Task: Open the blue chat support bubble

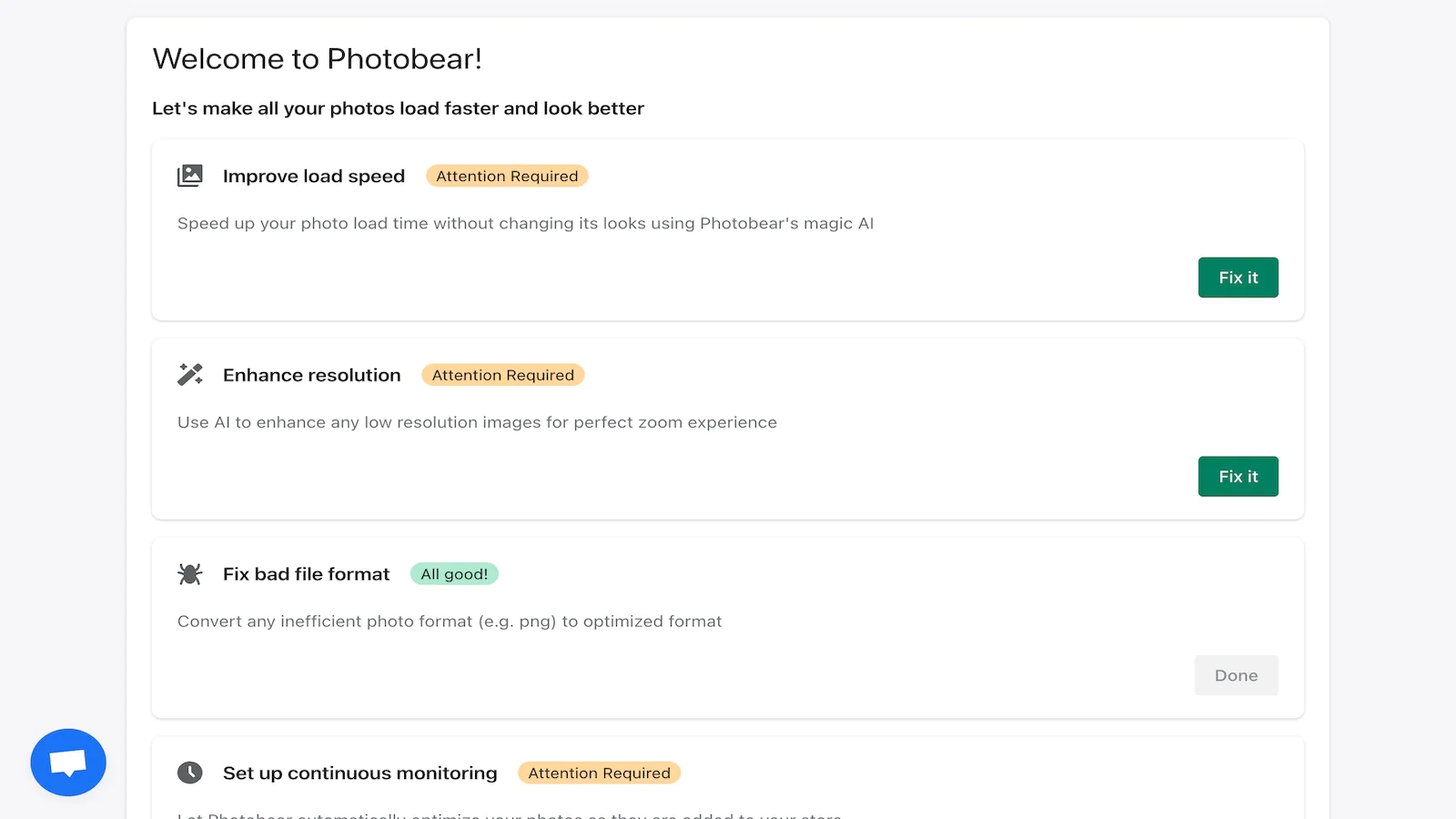Action: pos(68,763)
